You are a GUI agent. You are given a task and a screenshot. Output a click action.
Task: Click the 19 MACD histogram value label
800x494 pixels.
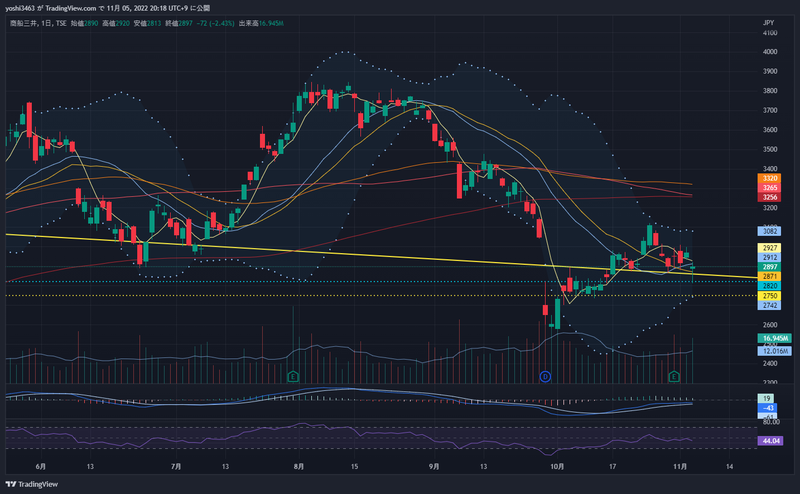coord(766,398)
